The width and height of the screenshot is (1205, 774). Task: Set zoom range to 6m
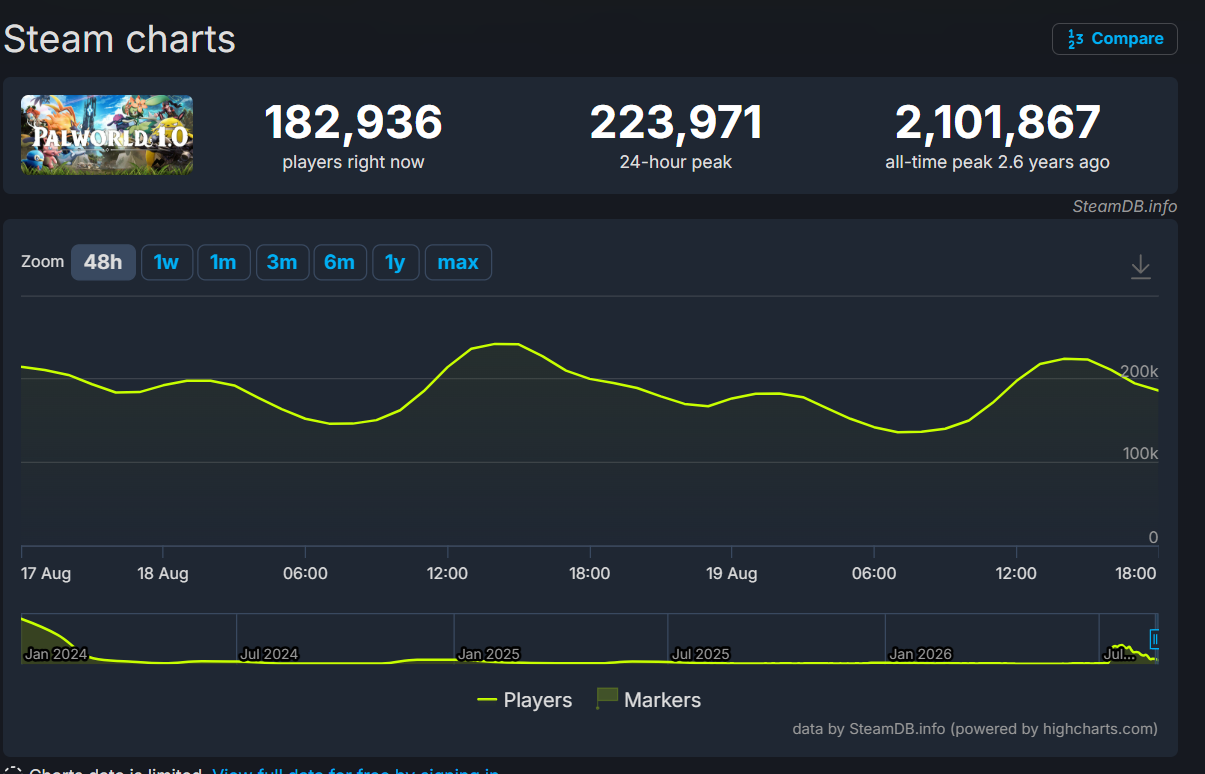[x=340, y=263]
